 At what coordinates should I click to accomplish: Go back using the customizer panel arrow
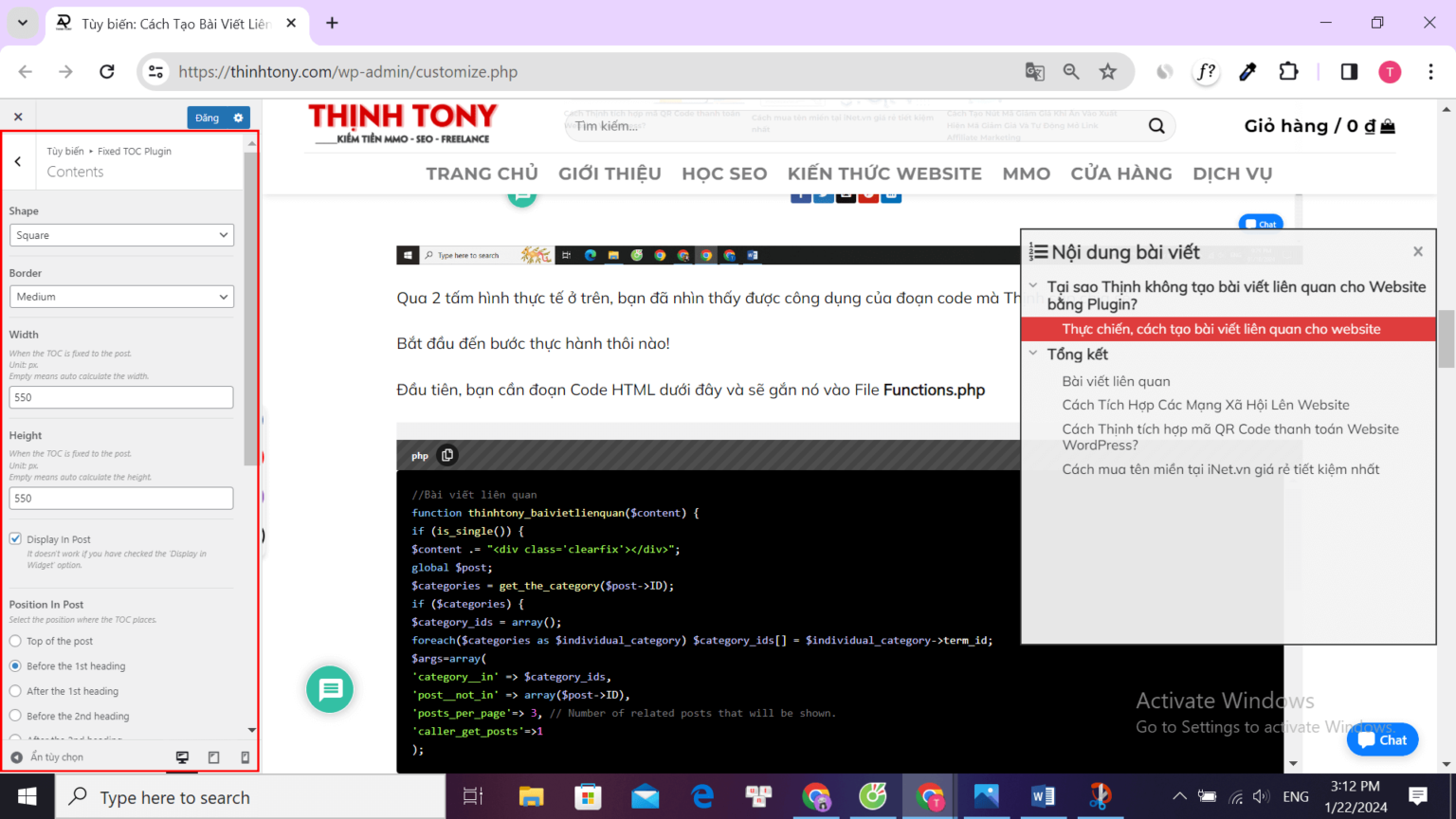tap(18, 161)
